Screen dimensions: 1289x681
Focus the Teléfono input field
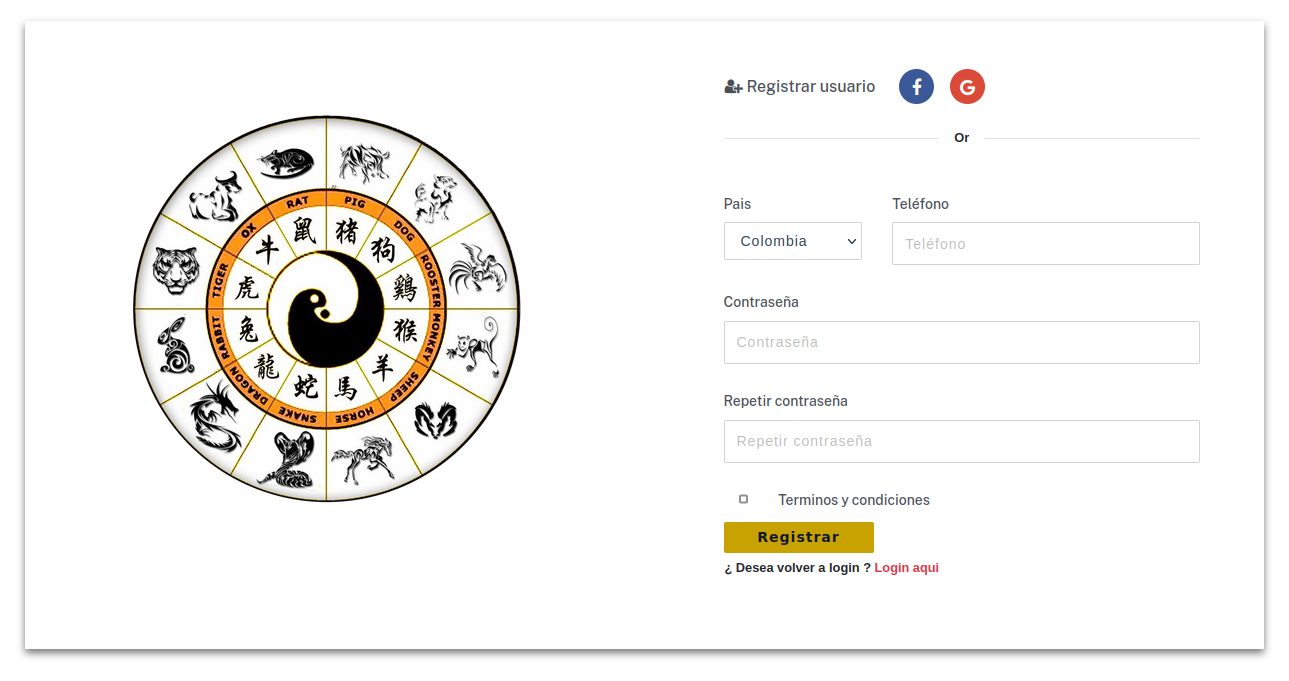[1045, 243]
